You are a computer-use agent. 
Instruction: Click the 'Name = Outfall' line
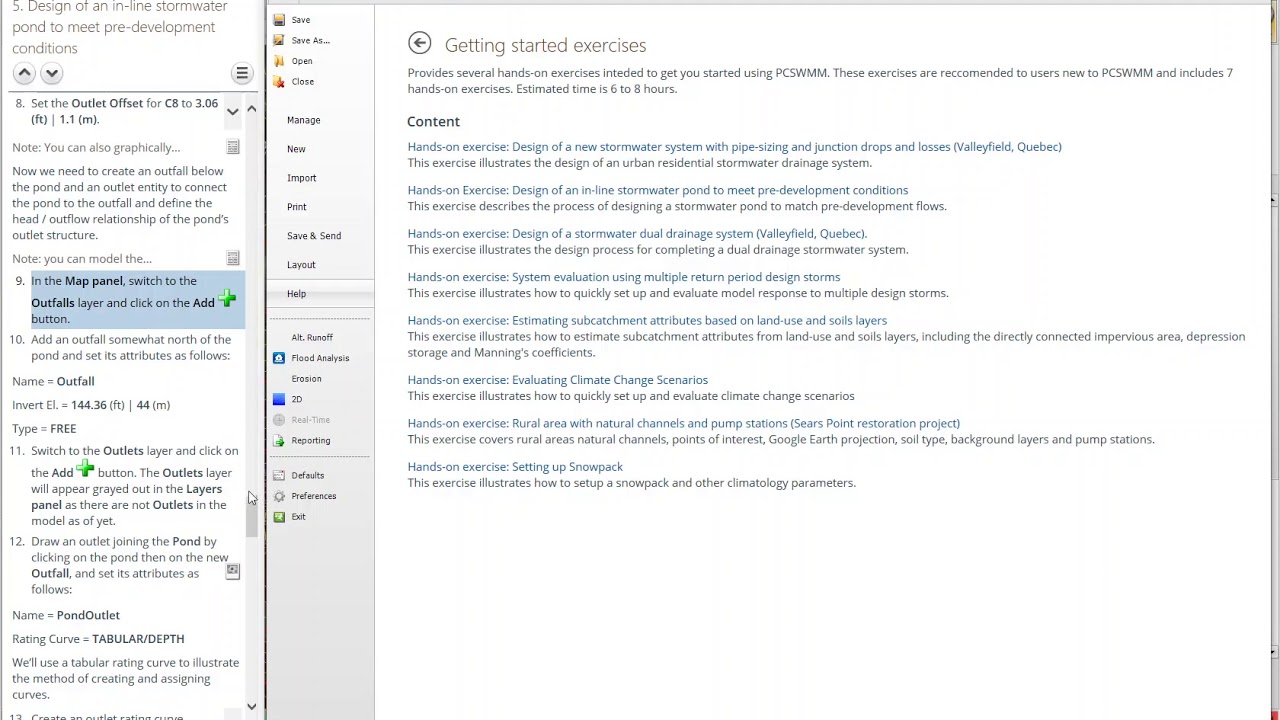[x=53, y=381]
